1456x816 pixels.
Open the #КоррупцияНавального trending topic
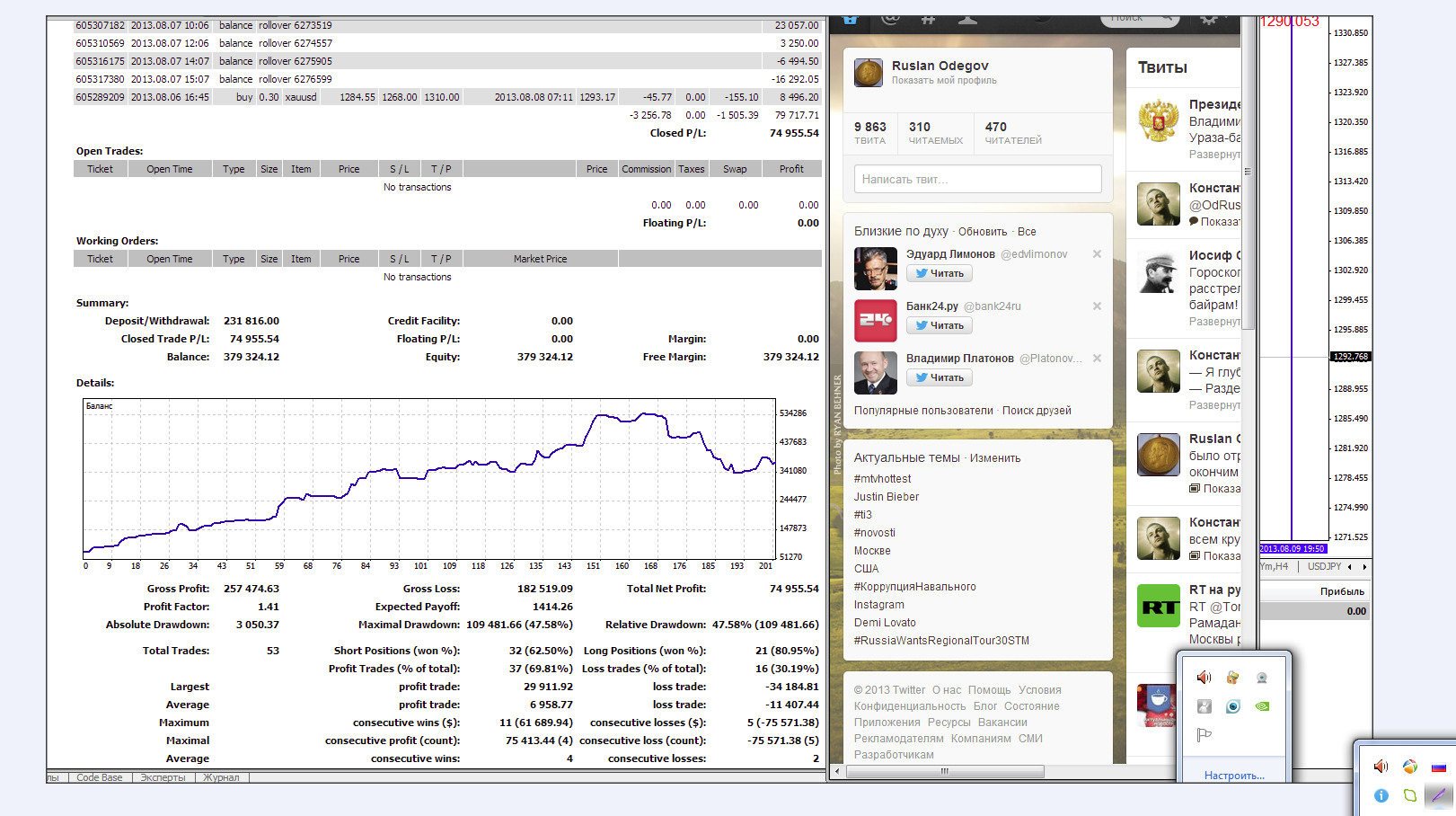pos(915,587)
